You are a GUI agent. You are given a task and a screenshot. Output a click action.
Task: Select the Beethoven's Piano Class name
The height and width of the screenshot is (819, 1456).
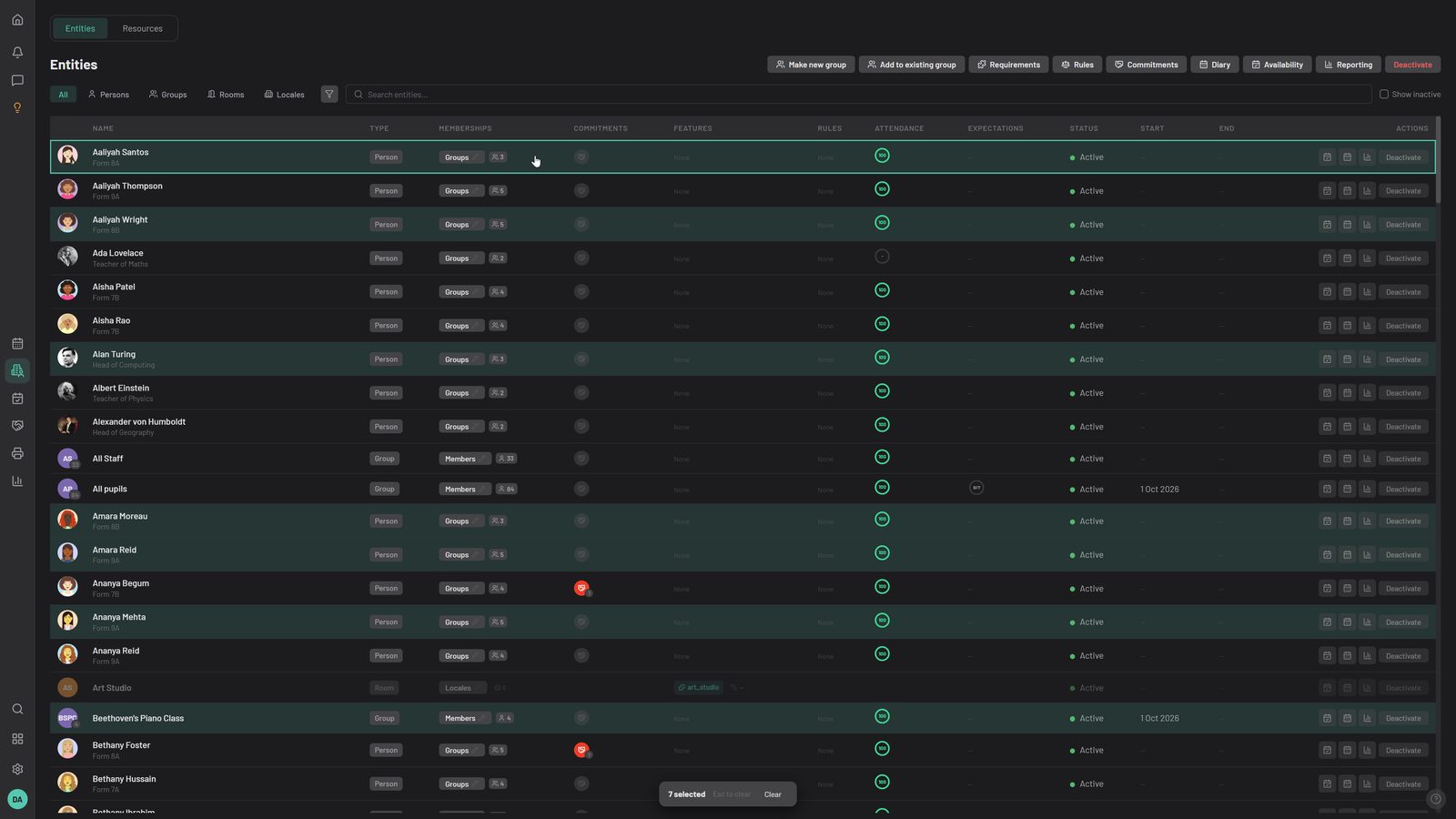click(x=137, y=718)
